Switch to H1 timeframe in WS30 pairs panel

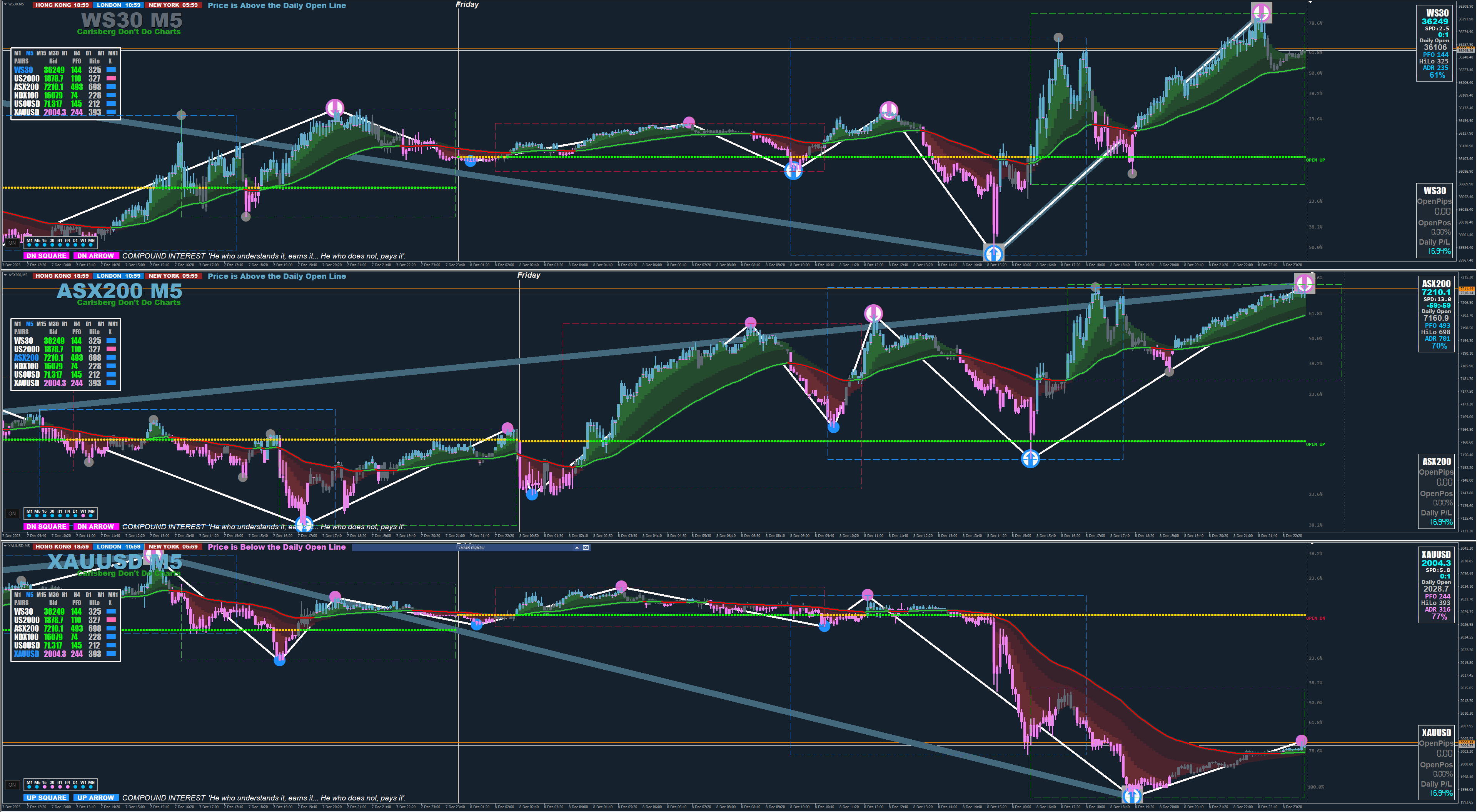pos(65,53)
